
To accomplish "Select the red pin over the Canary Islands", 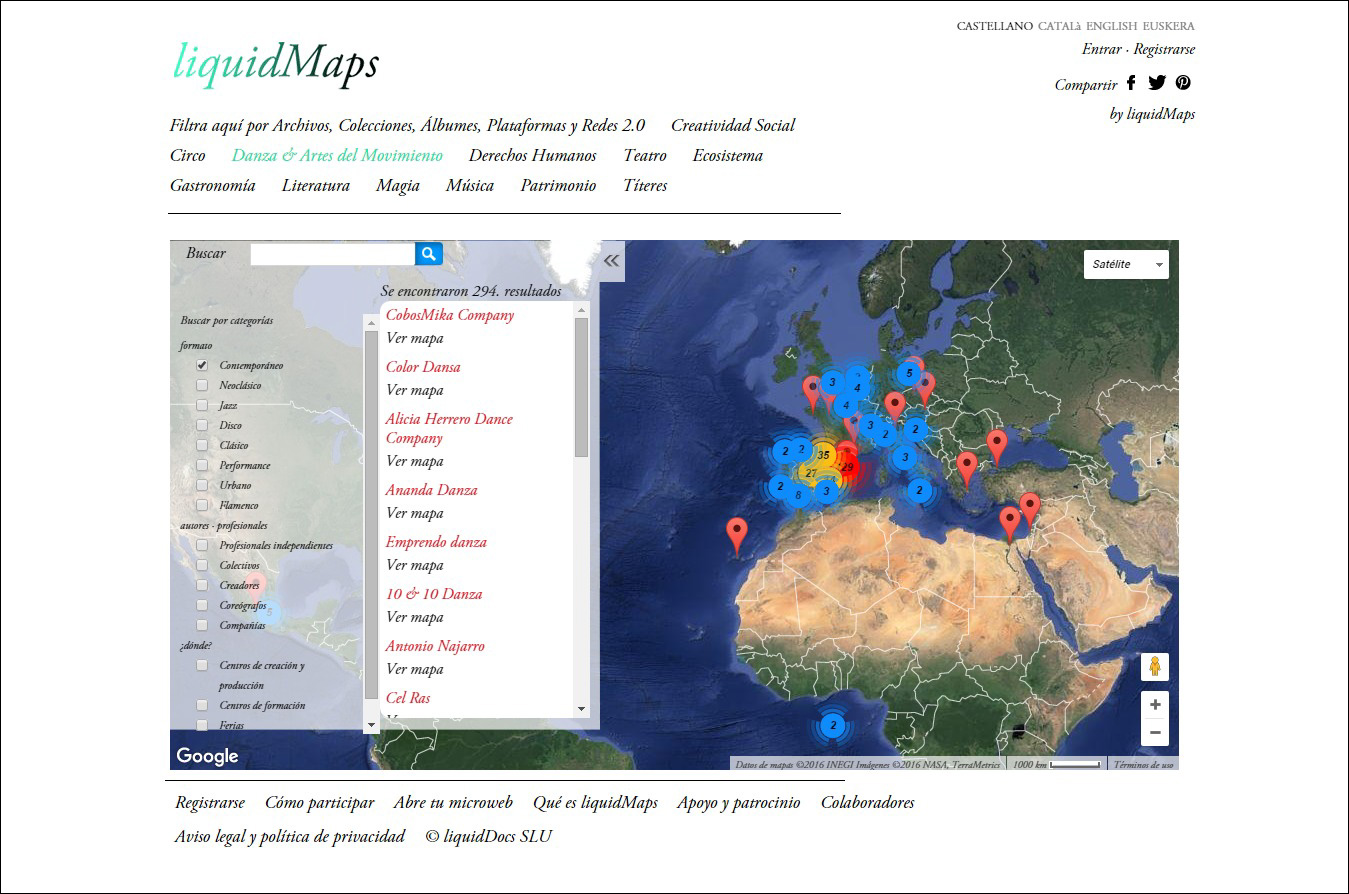I will click(x=737, y=536).
